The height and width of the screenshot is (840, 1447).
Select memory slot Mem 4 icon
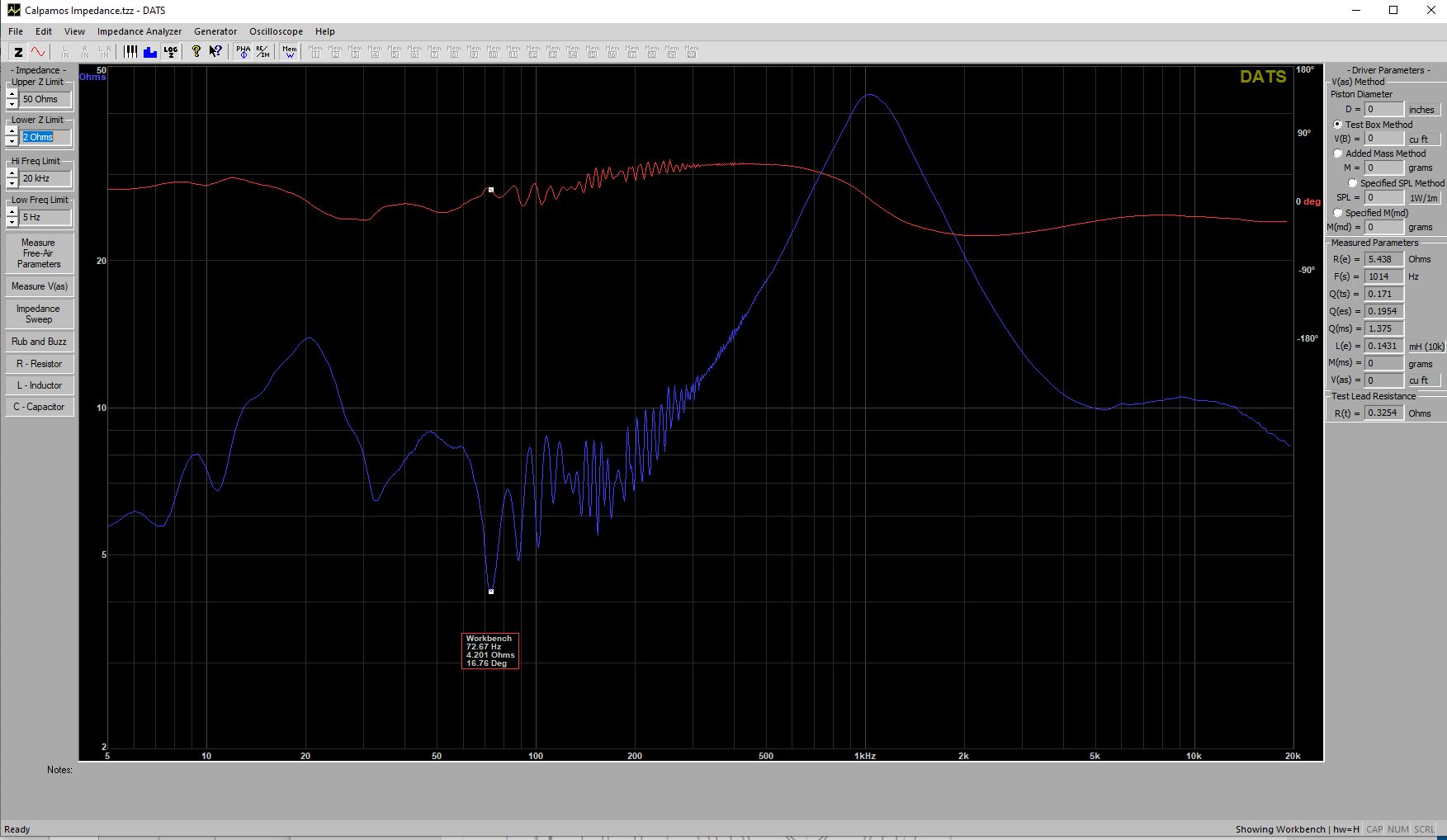coord(375,51)
